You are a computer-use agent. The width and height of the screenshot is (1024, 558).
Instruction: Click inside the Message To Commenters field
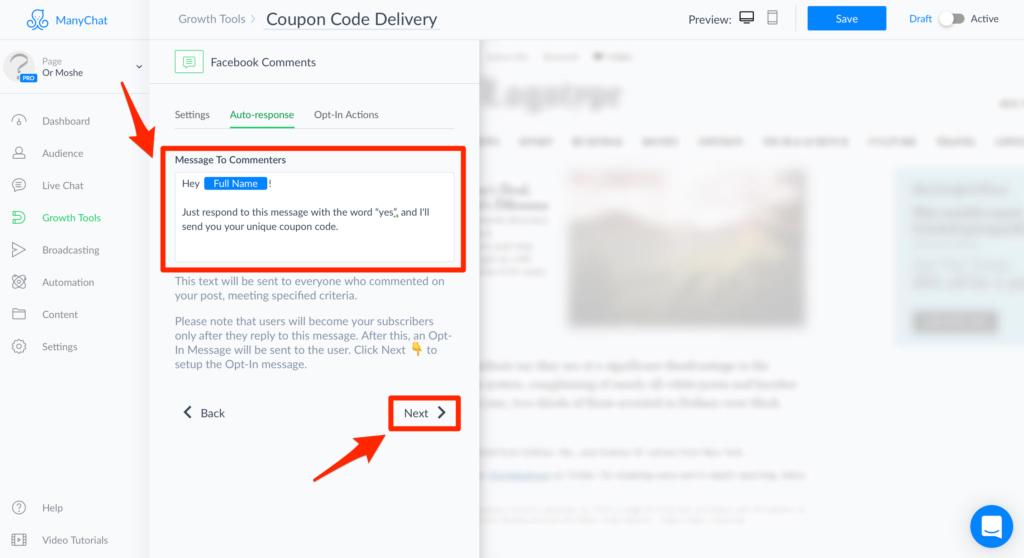pos(314,217)
